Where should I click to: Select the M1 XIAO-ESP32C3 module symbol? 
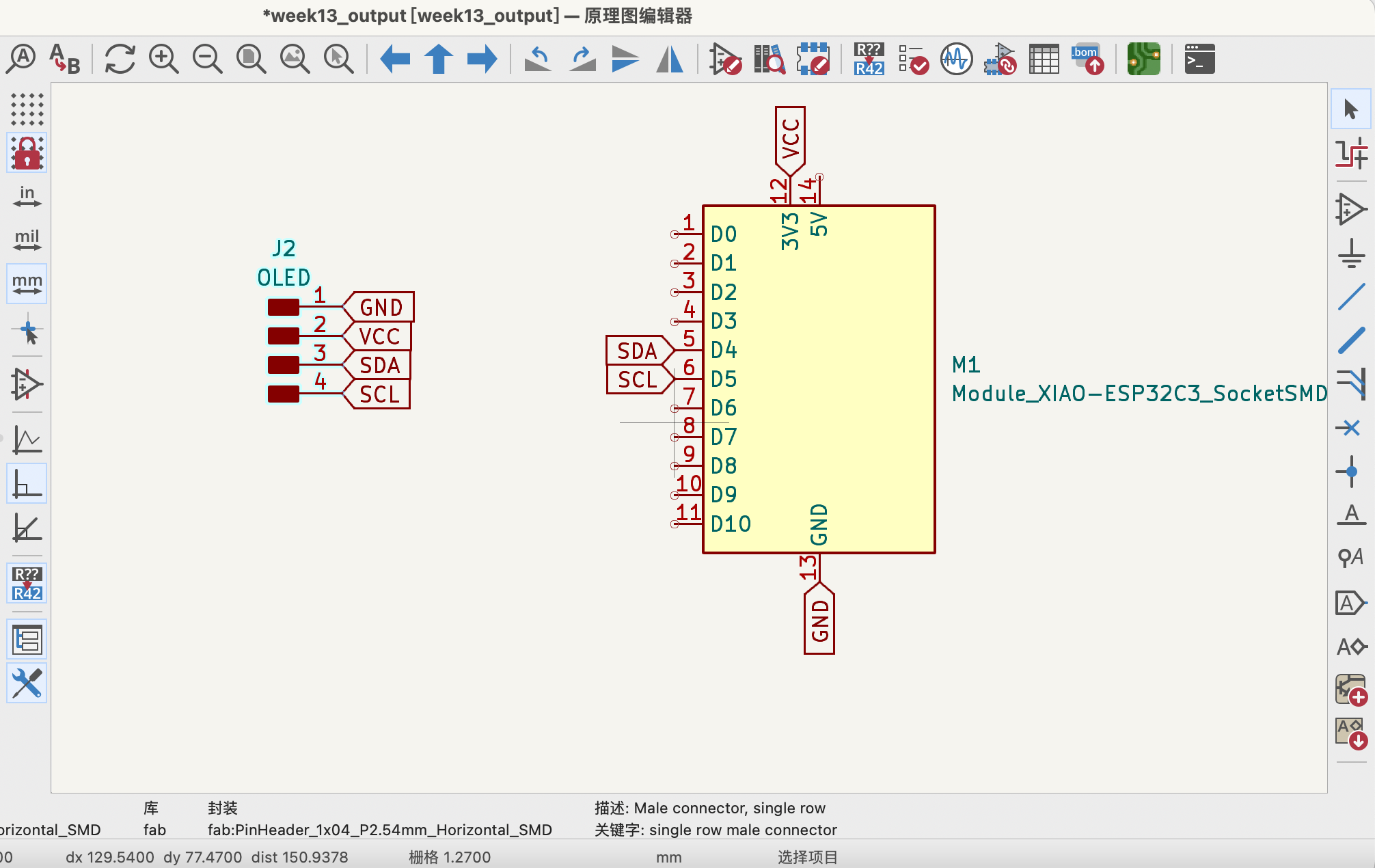click(x=819, y=379)
